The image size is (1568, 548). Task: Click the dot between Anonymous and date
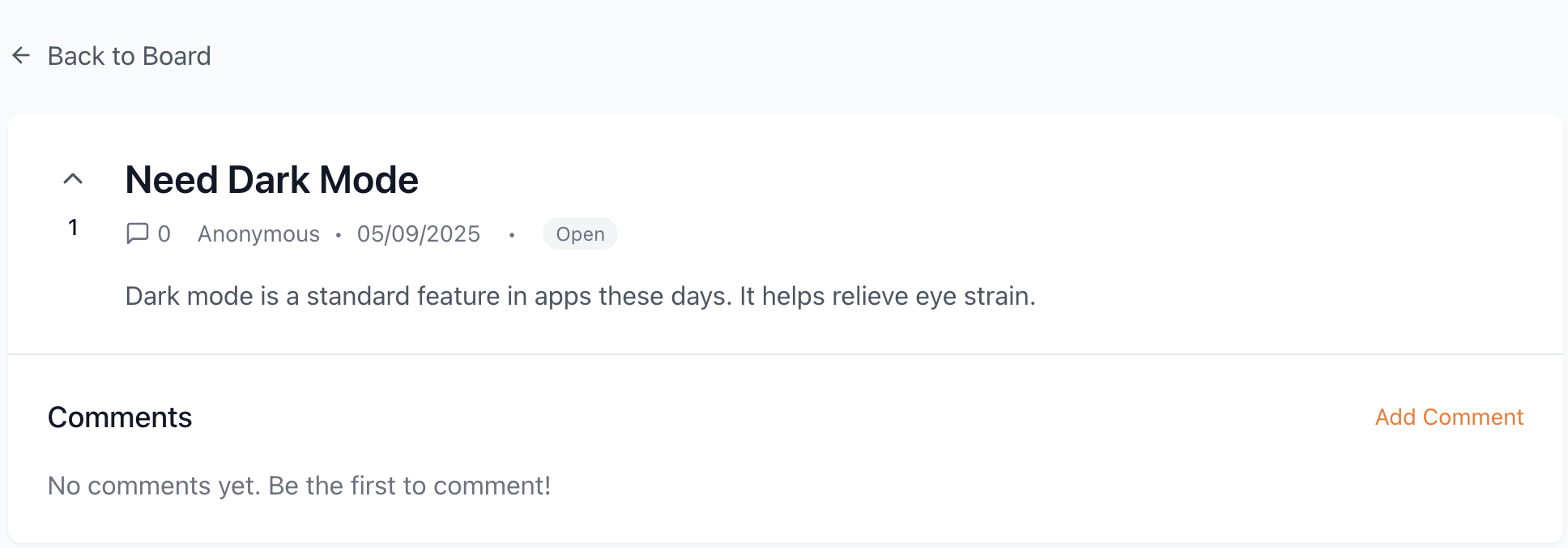[x=339, y=235]
